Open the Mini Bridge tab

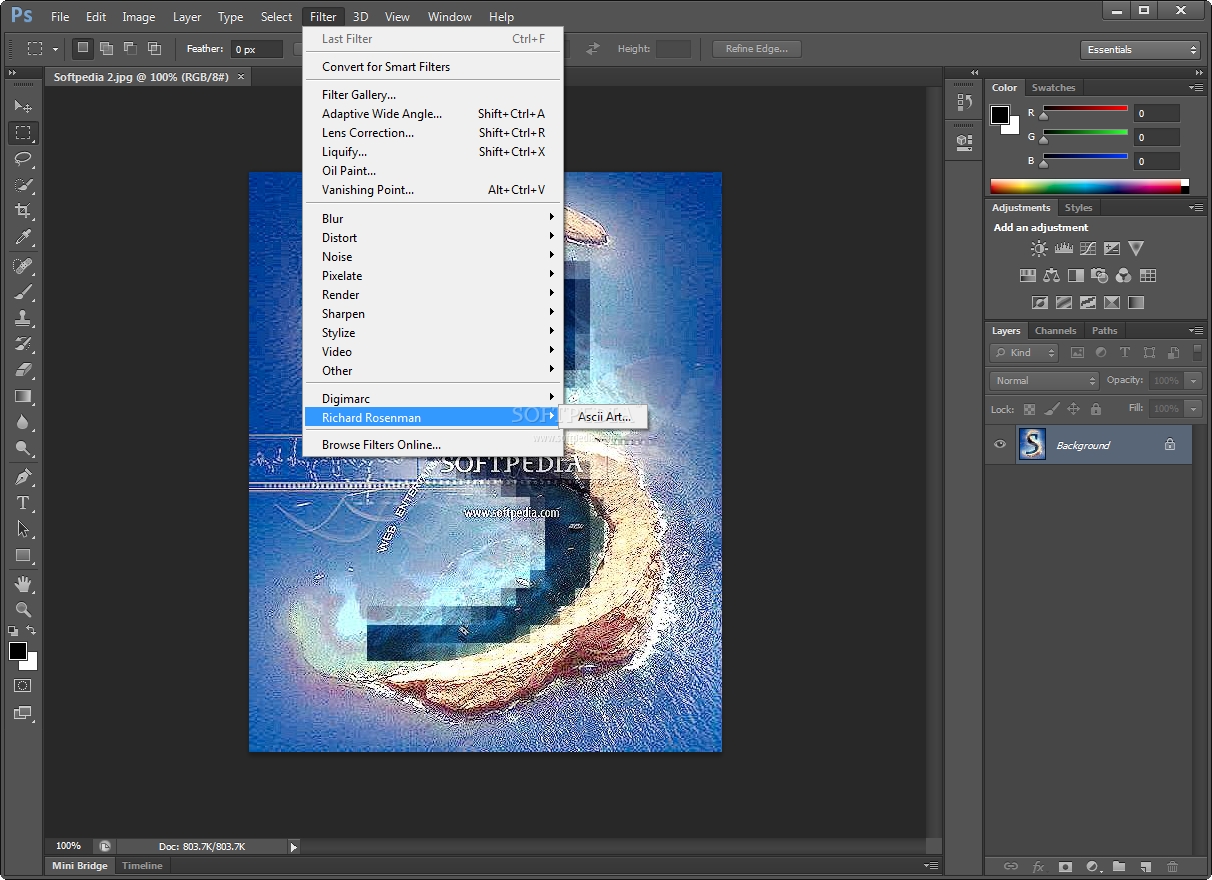(x=80, y=866)
